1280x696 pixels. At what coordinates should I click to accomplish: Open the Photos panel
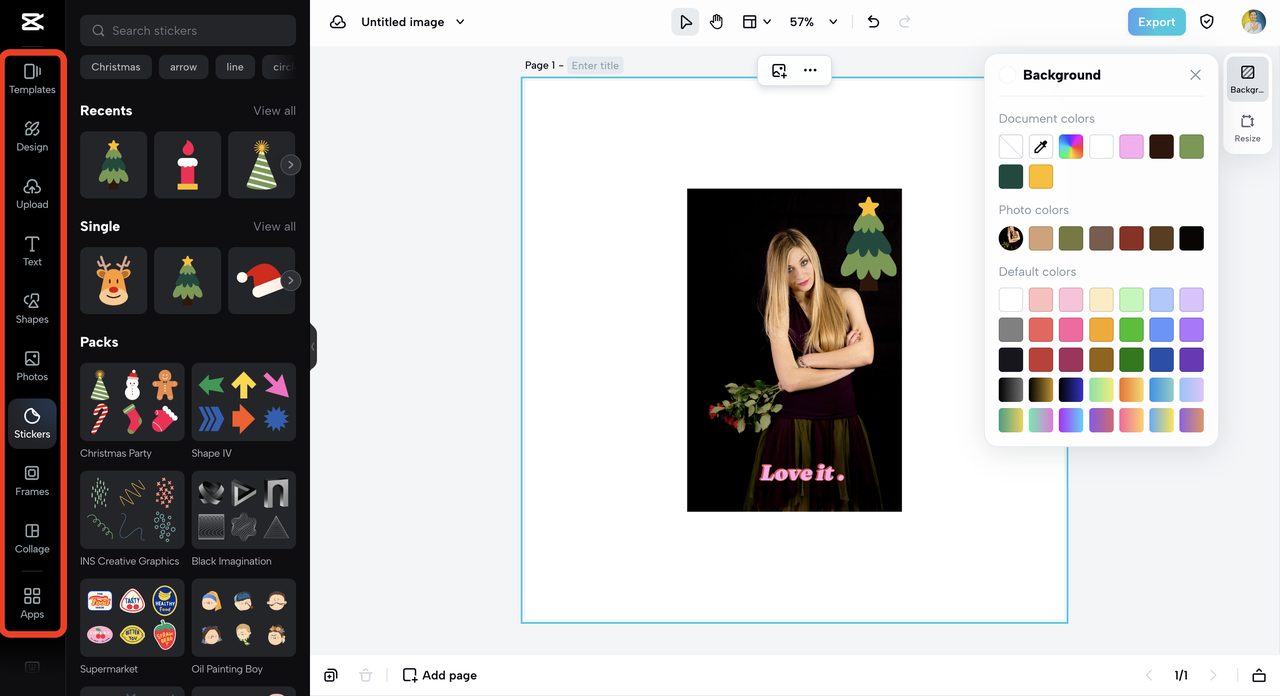tap(32, 366)
